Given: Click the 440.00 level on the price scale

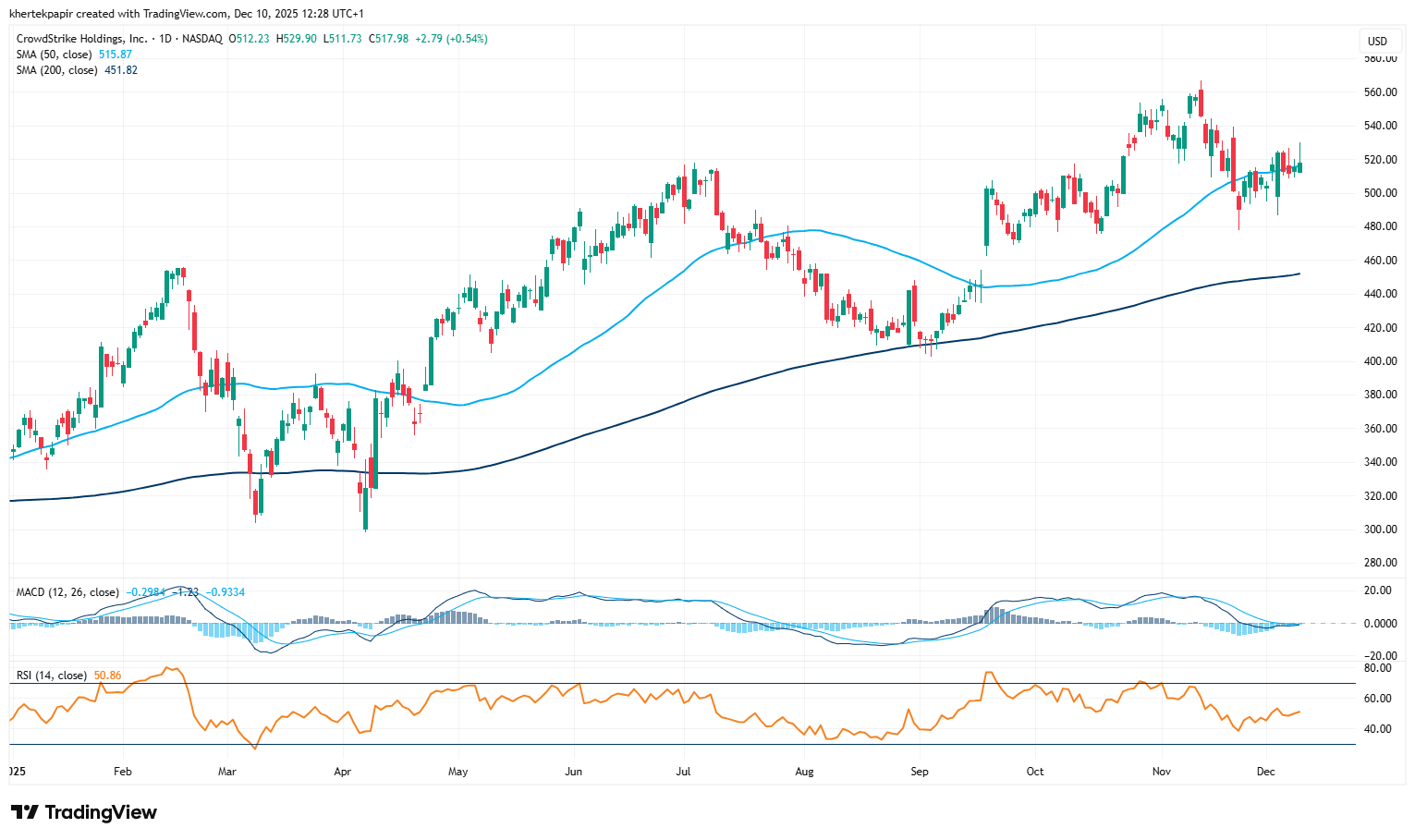Looking at the screenshot, I should pyautogui.click(x=1380, y=294).
